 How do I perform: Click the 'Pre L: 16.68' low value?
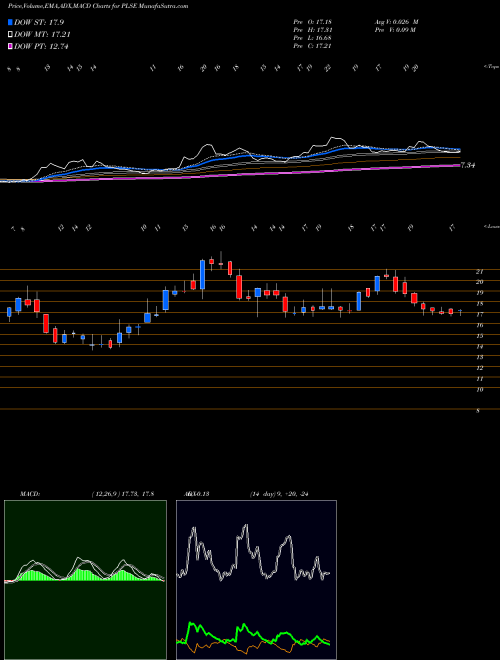point(312,38)
